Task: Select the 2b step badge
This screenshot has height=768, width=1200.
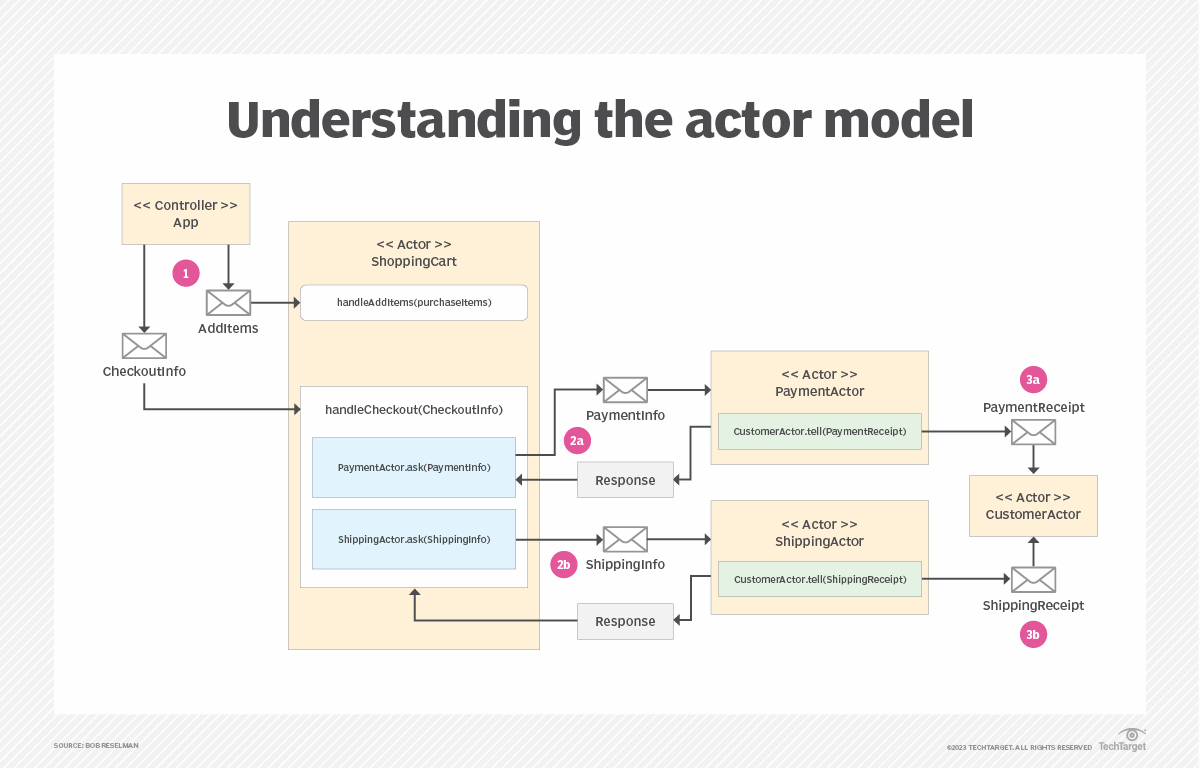Action: [563, 564]
